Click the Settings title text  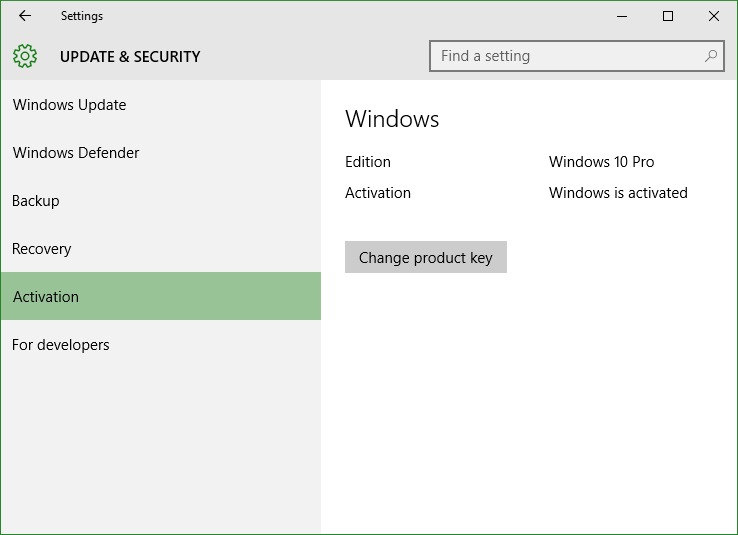tap(81, 16)
